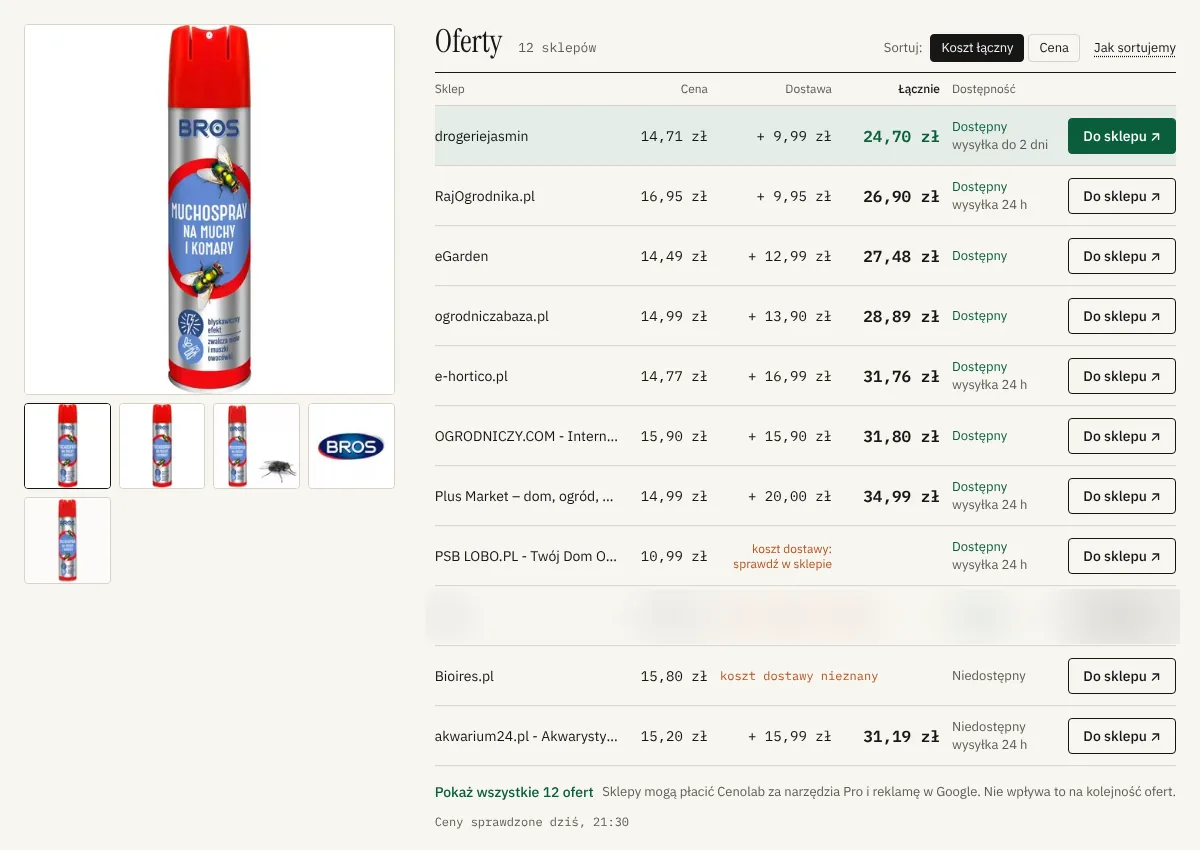Select the BROS logo thumbnail

click(351, 446)
